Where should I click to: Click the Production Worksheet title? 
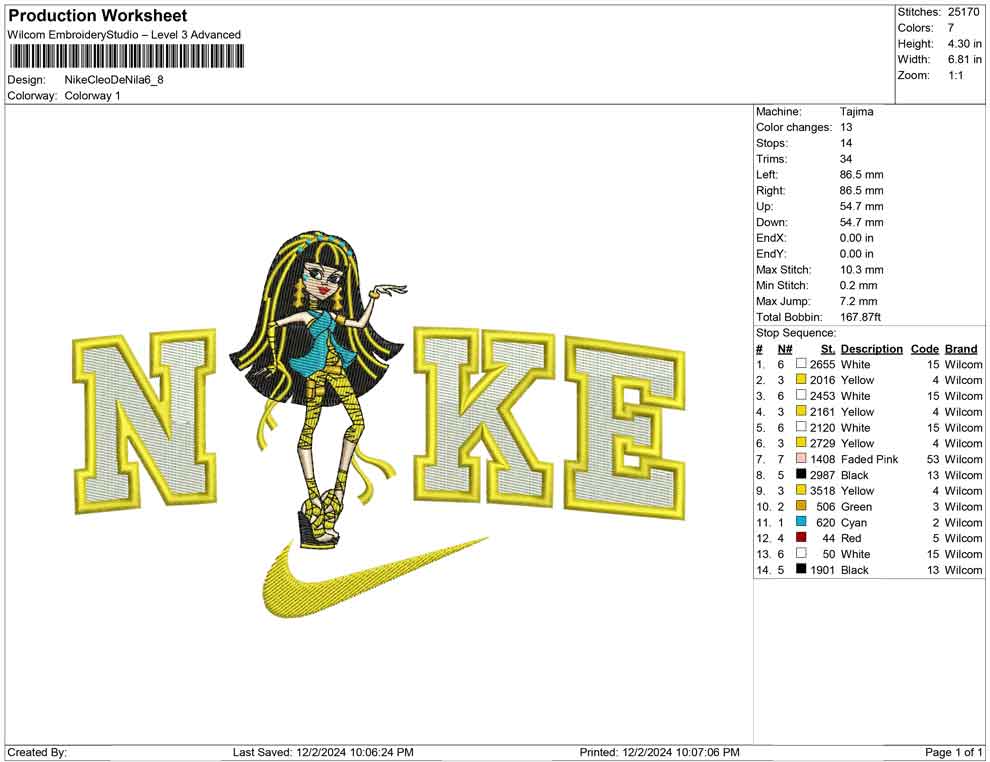click(98, 16)
